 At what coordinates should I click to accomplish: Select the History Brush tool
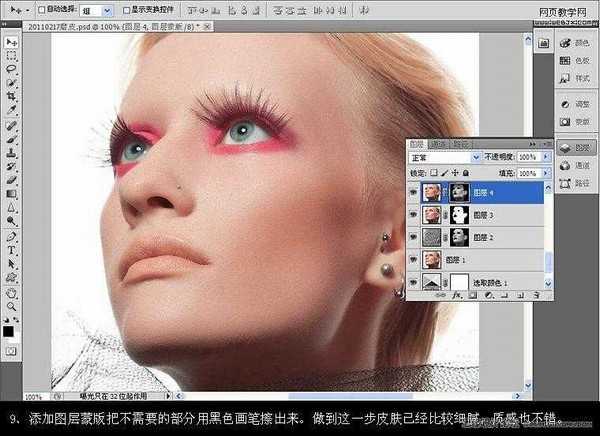click(x=11, y=167)
